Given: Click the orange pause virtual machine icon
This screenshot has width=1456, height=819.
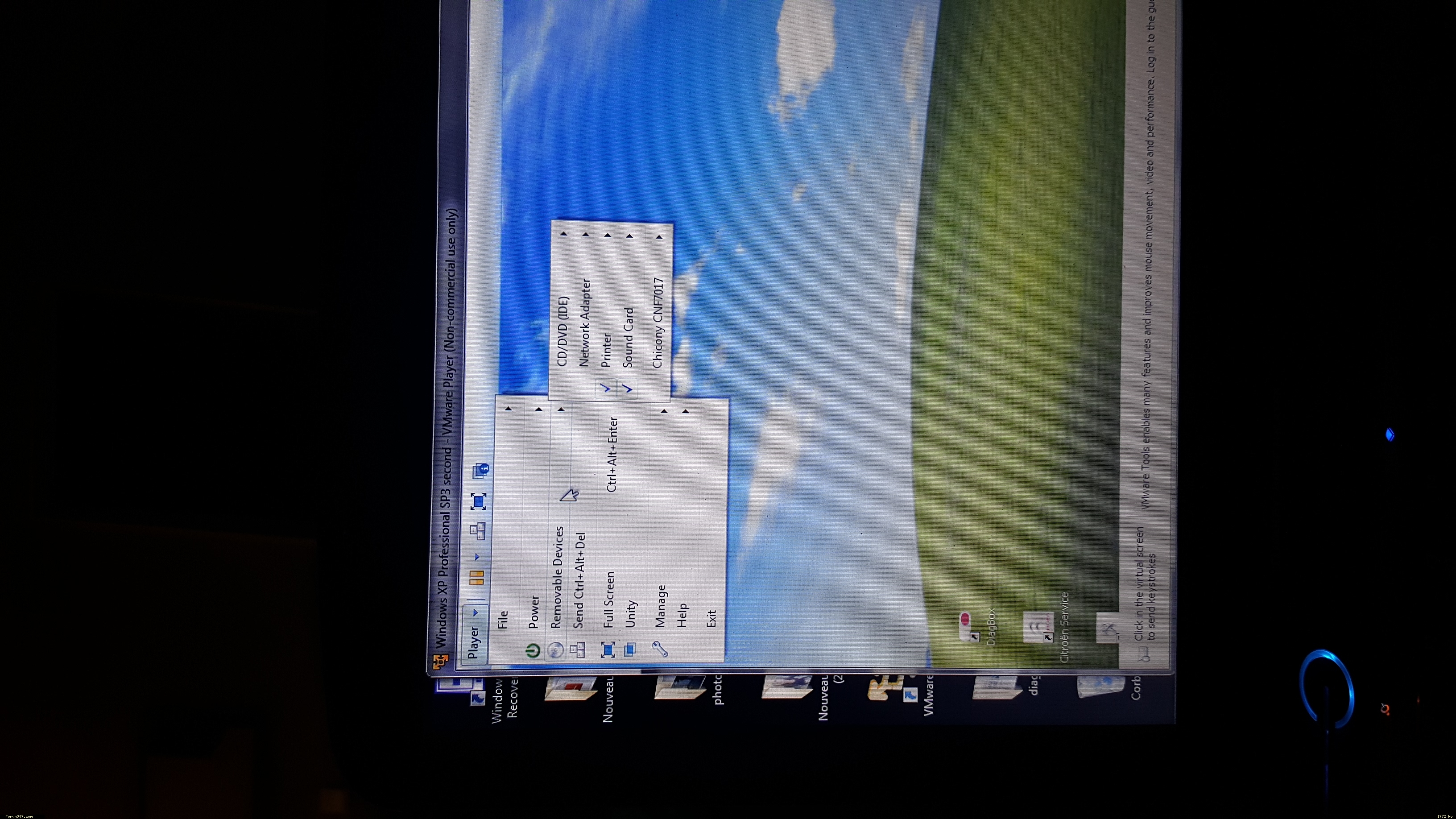Looking at the screenshot, I should (476, 577).
